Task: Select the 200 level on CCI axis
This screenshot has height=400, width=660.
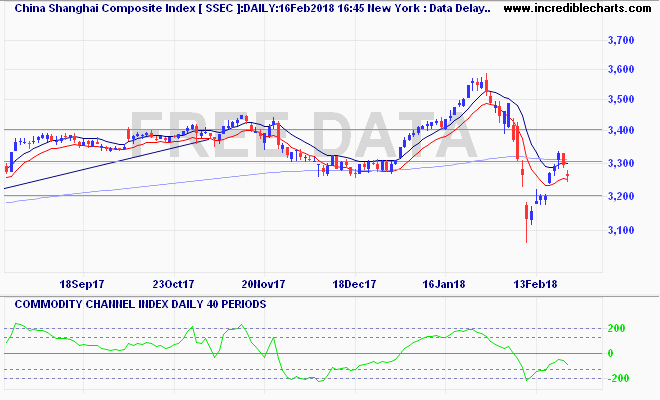Action: point(619,328)
